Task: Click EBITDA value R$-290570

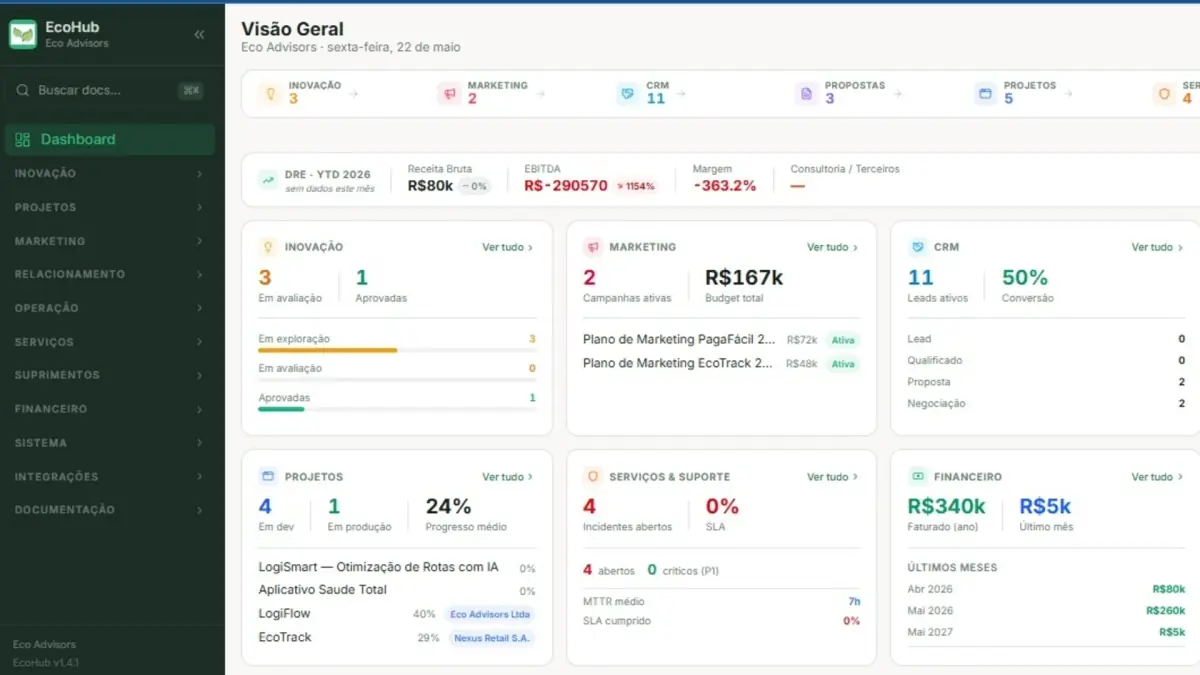Action: [x=566, y=186]
